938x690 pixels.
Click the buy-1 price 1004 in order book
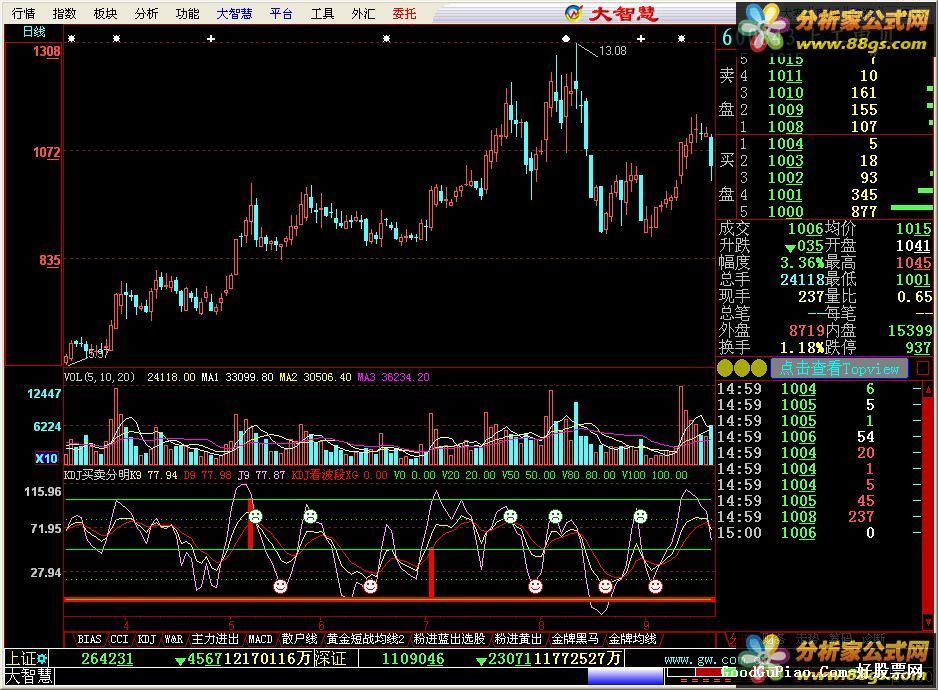(x=785, y=144)
